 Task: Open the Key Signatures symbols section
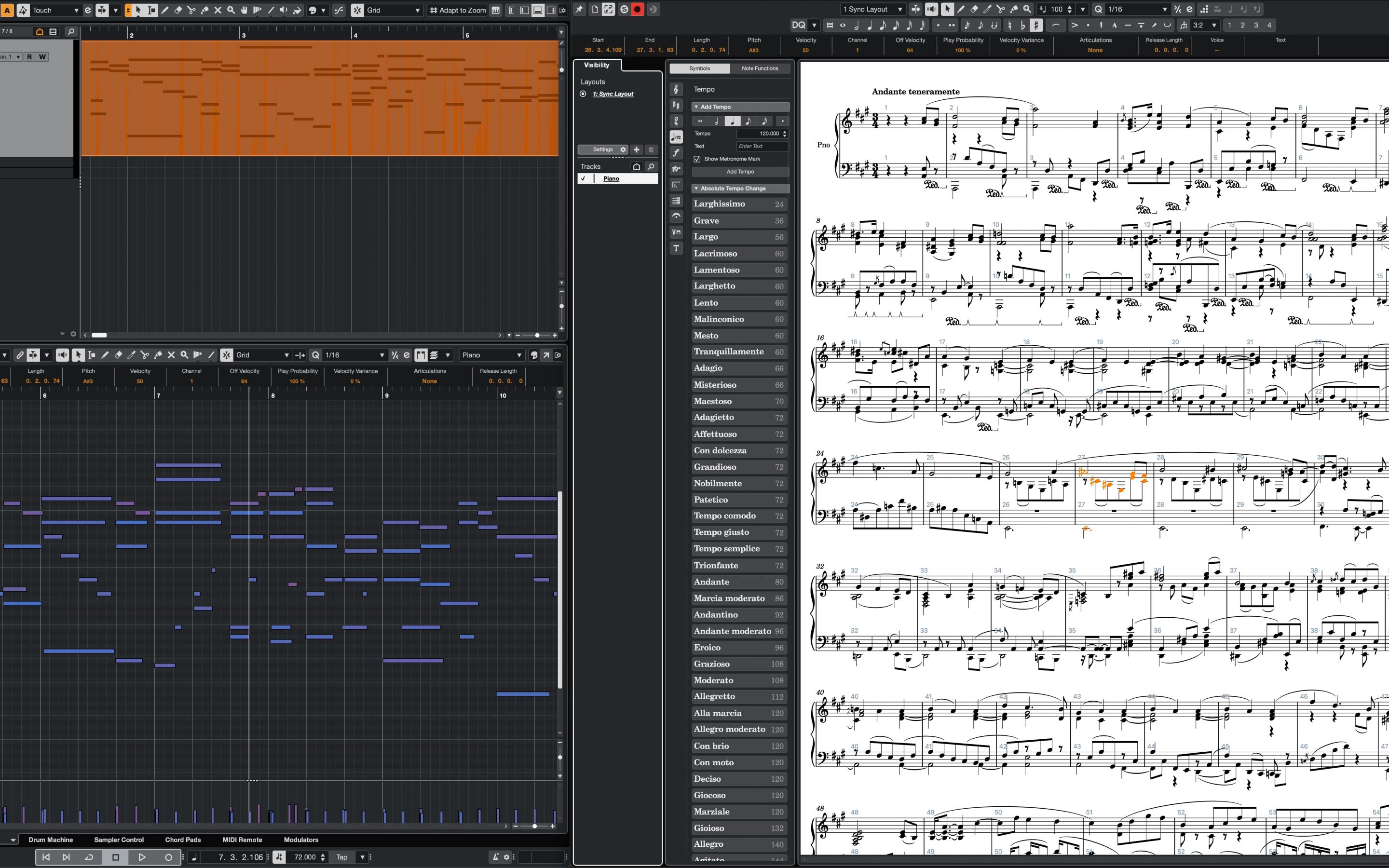point(676,105)
